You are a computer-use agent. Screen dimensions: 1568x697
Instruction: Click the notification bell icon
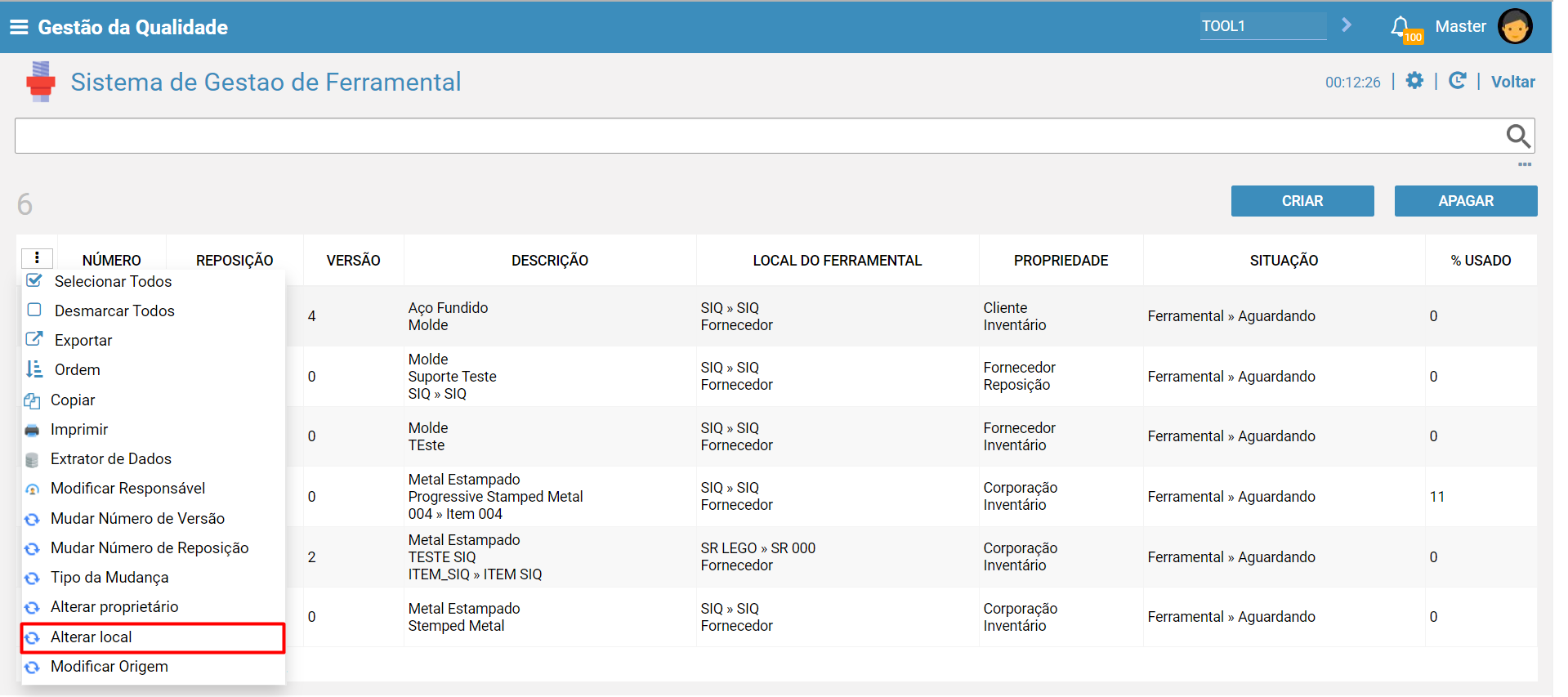1400,26
